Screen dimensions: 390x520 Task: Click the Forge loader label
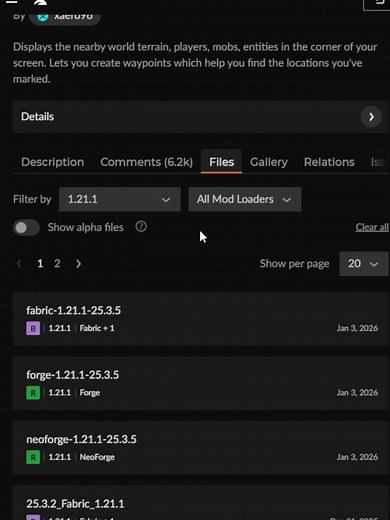click(x=90, y=392)
